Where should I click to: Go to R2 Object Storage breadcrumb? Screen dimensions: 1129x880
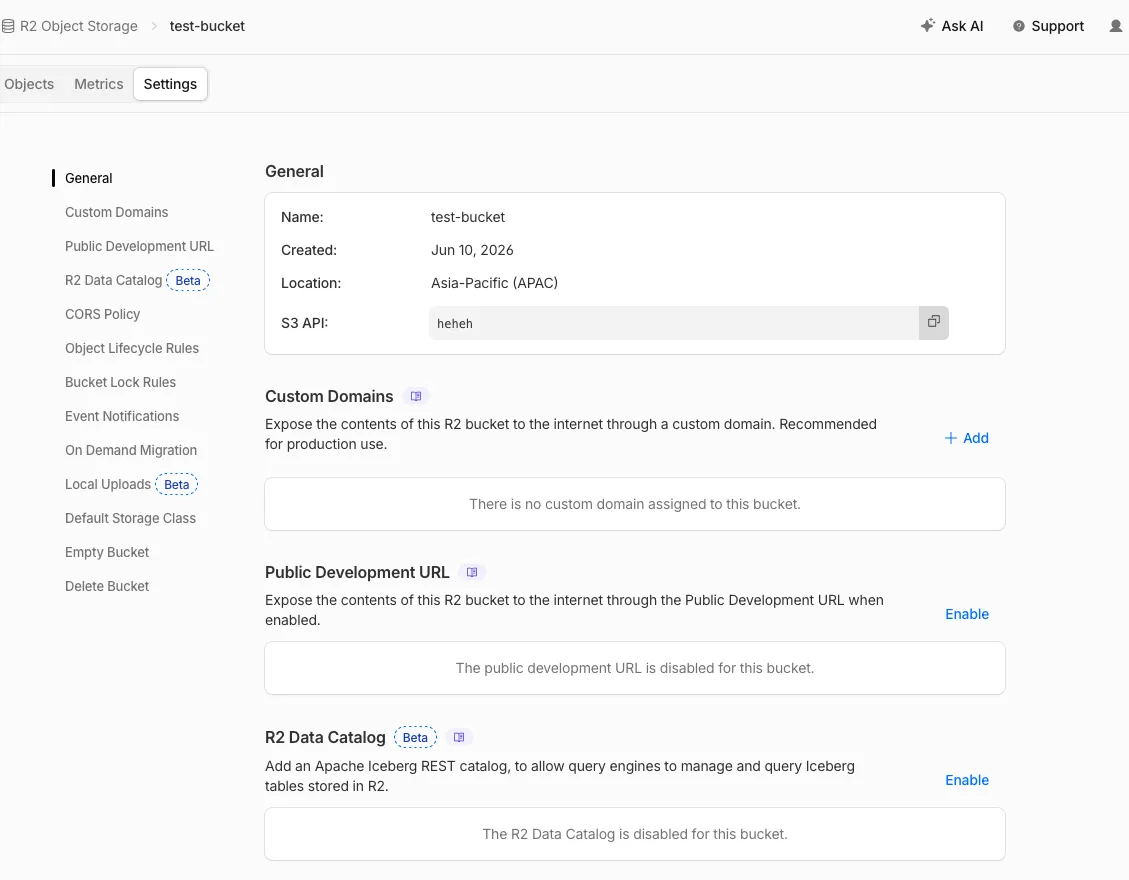(78, 26)
